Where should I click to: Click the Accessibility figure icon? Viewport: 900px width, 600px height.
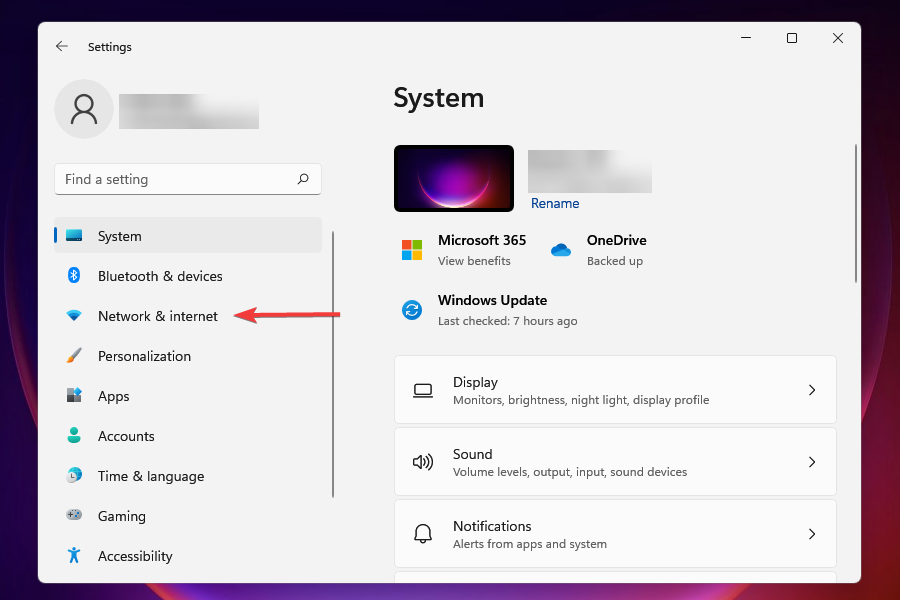pyautogui.click(x=74, y=555)
